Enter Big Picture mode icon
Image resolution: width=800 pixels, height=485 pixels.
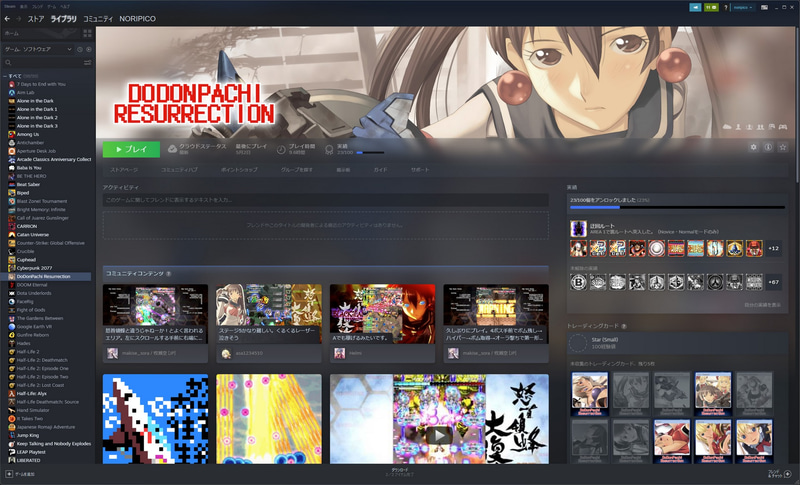pyautogui.click(x=764, y=7)
